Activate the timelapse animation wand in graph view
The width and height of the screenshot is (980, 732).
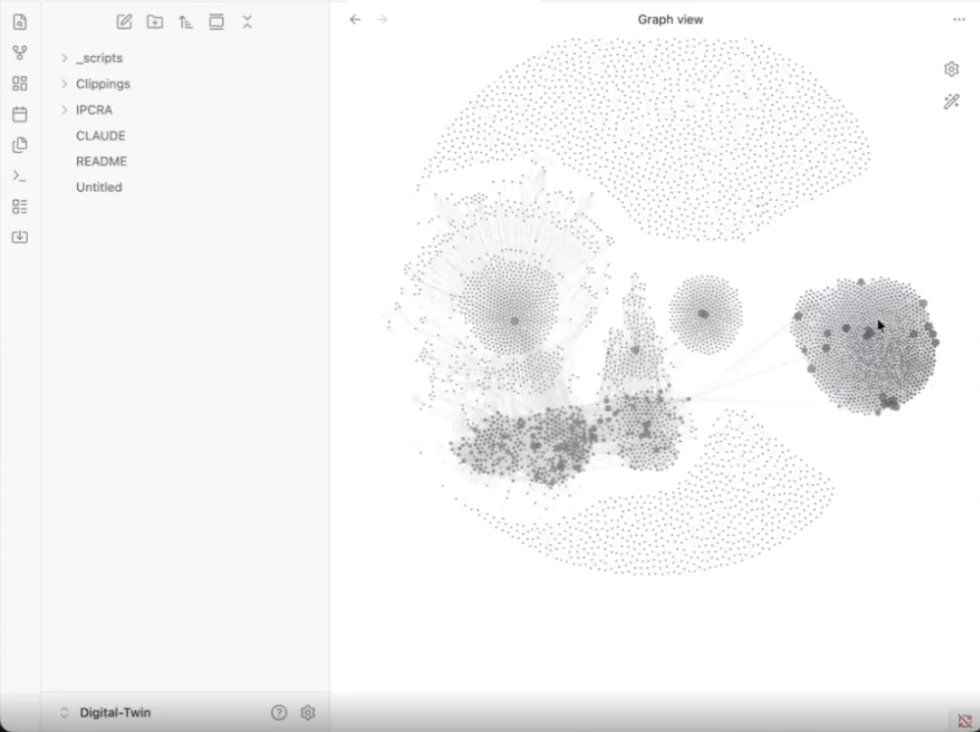[x=950, y=101]
